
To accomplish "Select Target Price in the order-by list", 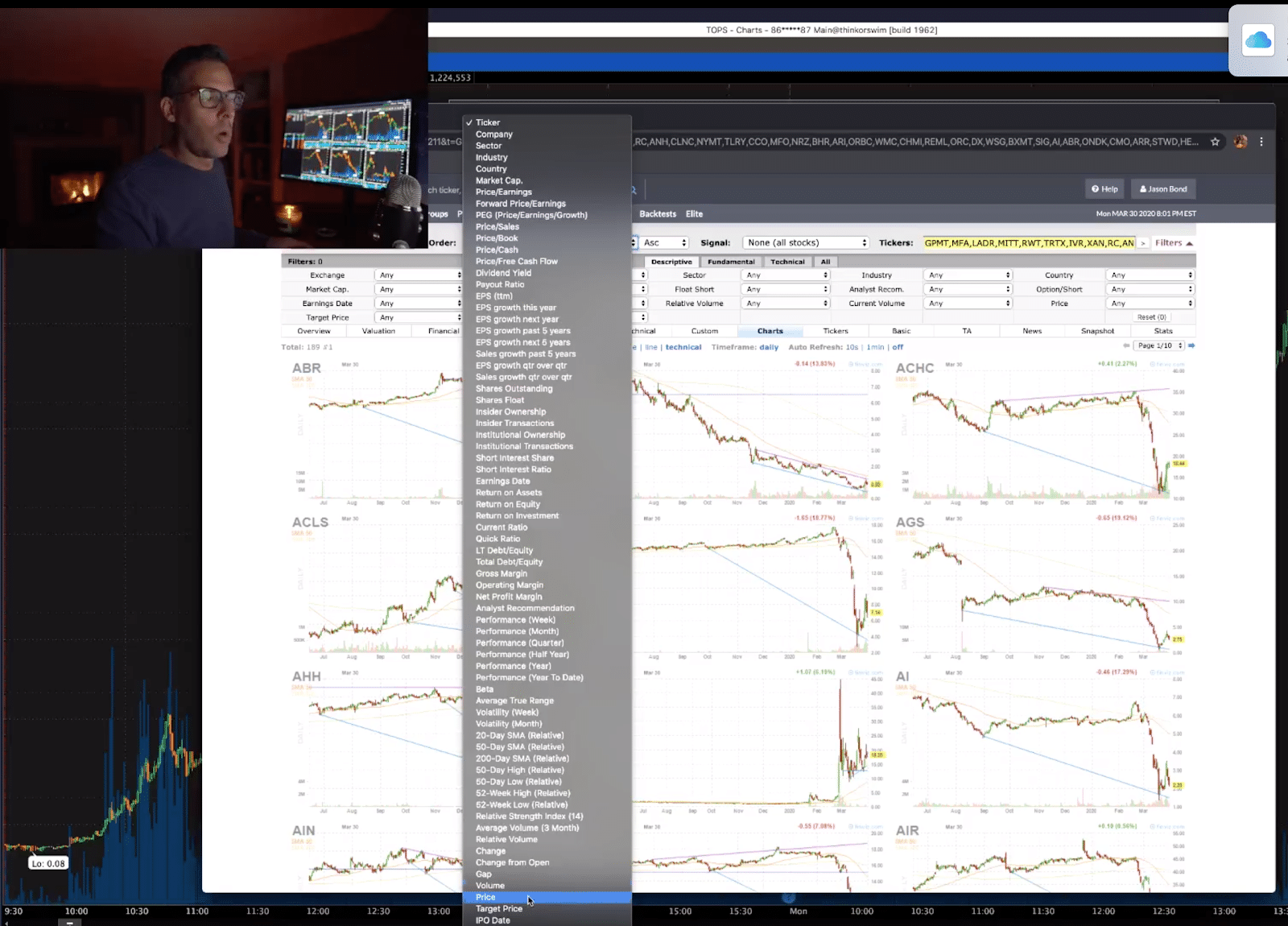I will (x=547, y=908).
